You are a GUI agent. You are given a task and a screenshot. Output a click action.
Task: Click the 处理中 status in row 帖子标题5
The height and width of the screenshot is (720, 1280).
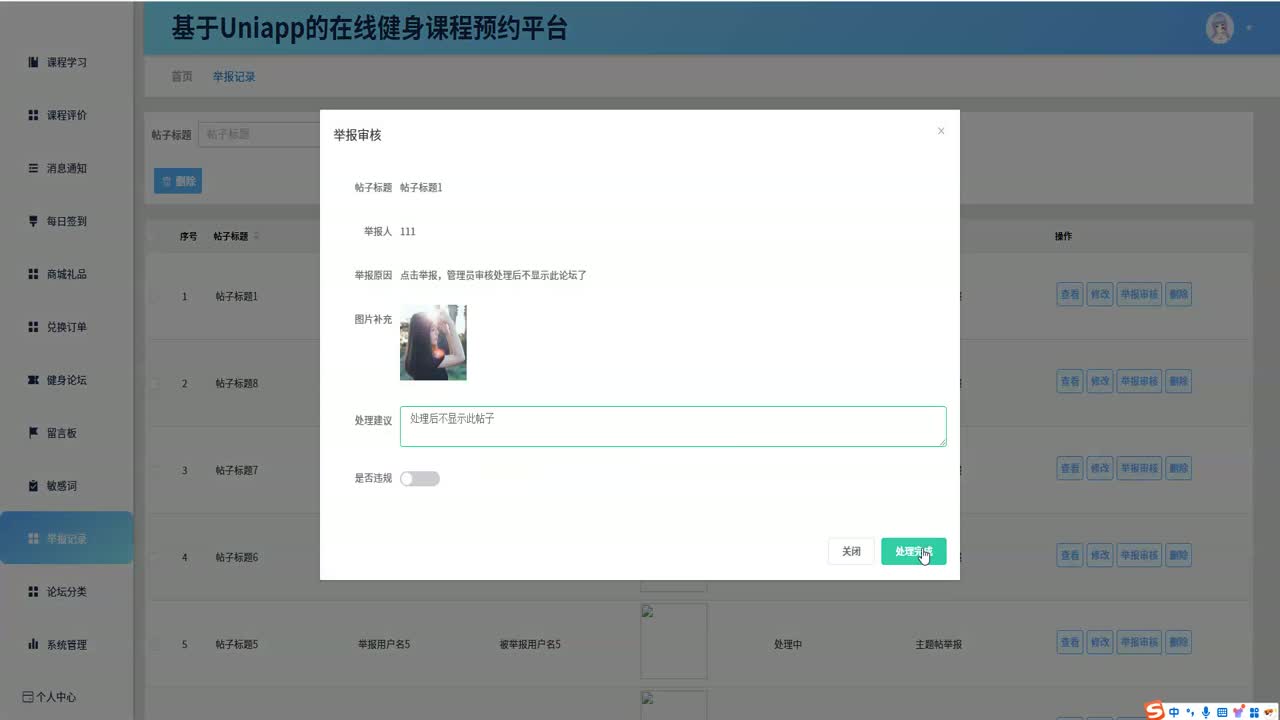pos(788,645)
